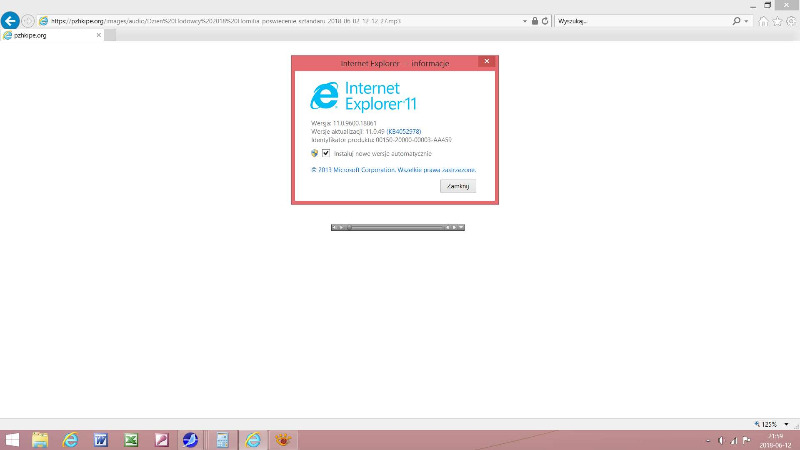Click the system tray volume speaker icon
The width and height of the screenshot is (800, 450).
click(x=721, y=440)
